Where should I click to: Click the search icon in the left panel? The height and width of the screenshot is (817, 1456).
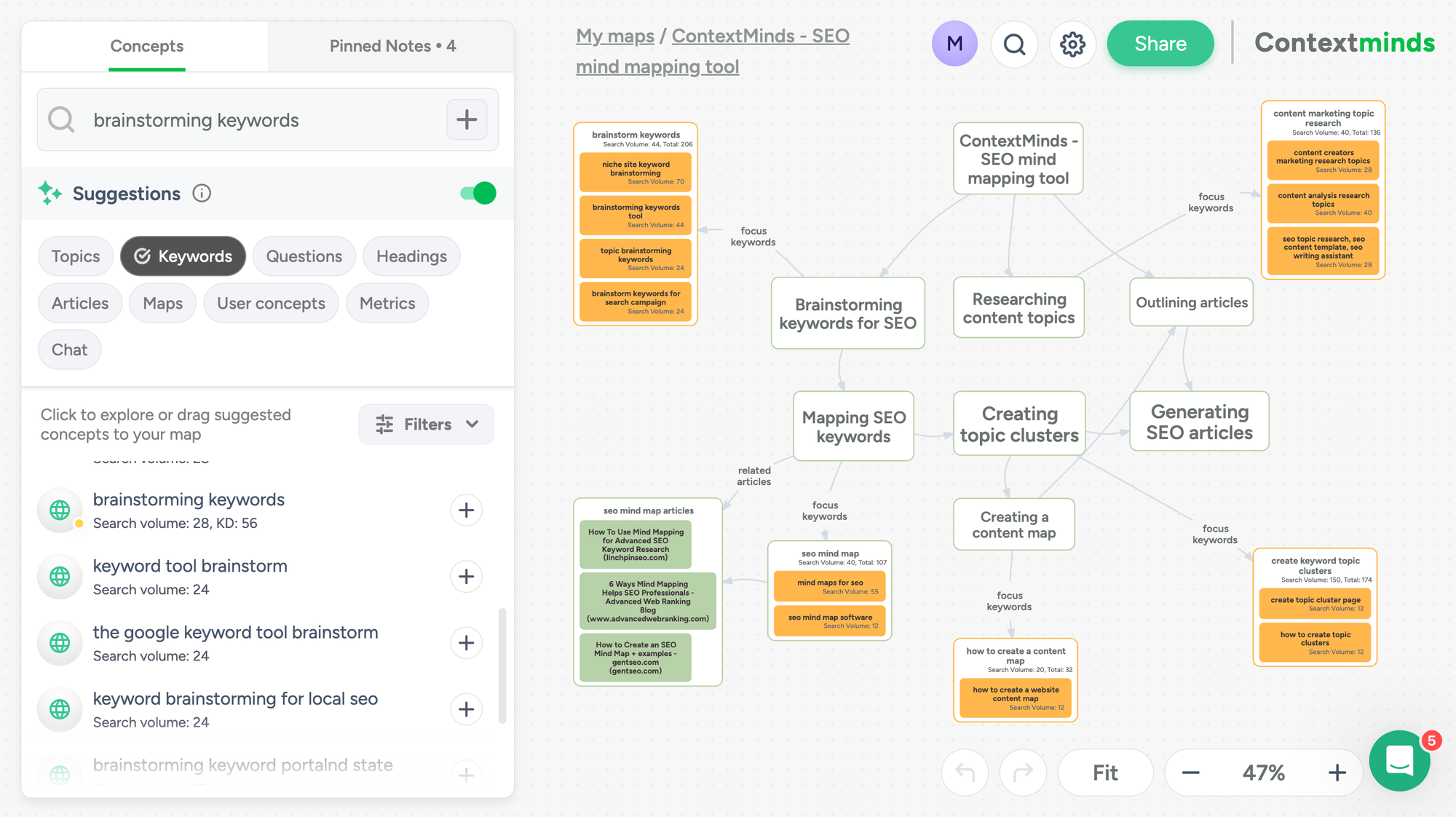tap(62, 120)
